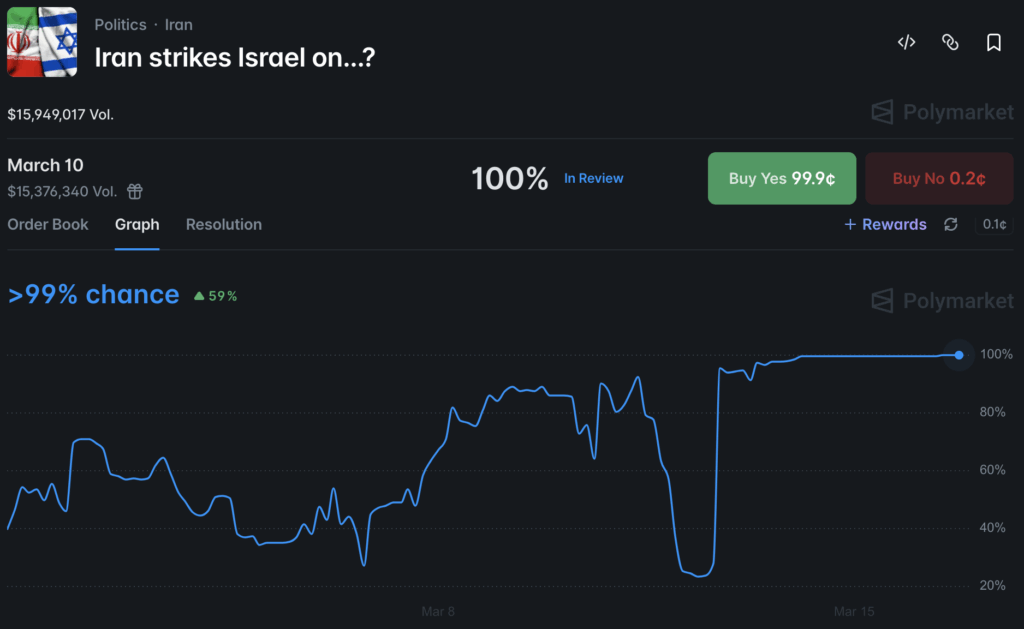Open the embed code icon

pyautogui.click(x=906, y=43)
